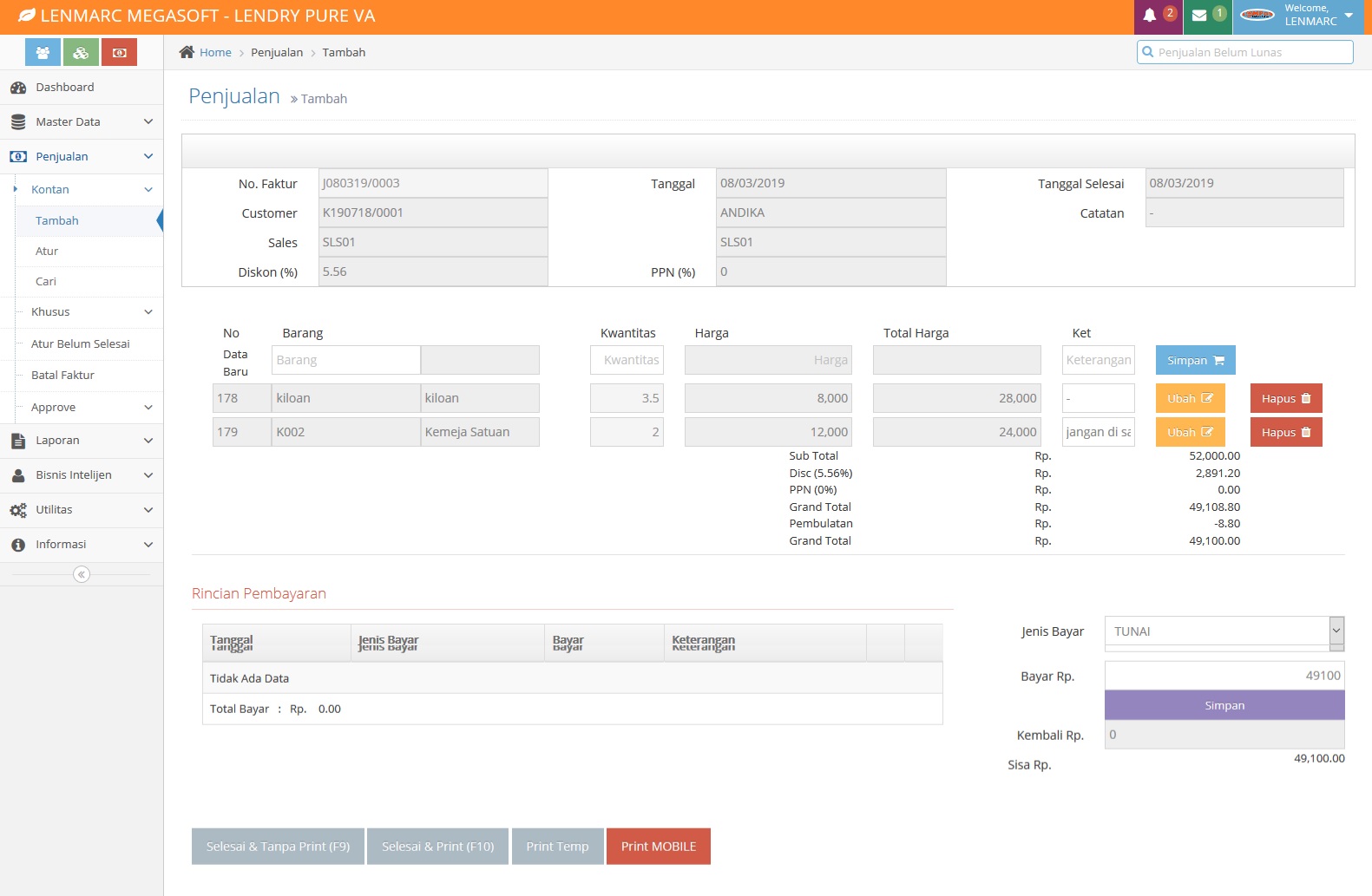Collapse the Kontan submenu chevron
Image resolution: width=1372 pixels, height=896 pixels.
(x=148, y=189)
